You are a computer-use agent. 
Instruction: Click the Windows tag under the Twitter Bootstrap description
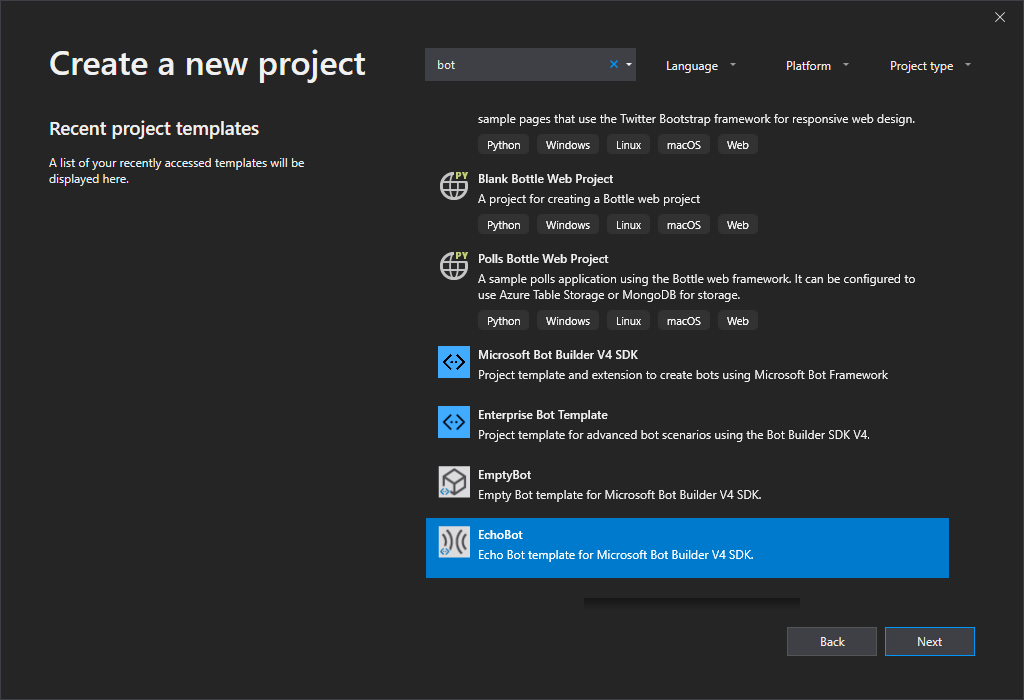pyautogui.click(x=568, y=145)
